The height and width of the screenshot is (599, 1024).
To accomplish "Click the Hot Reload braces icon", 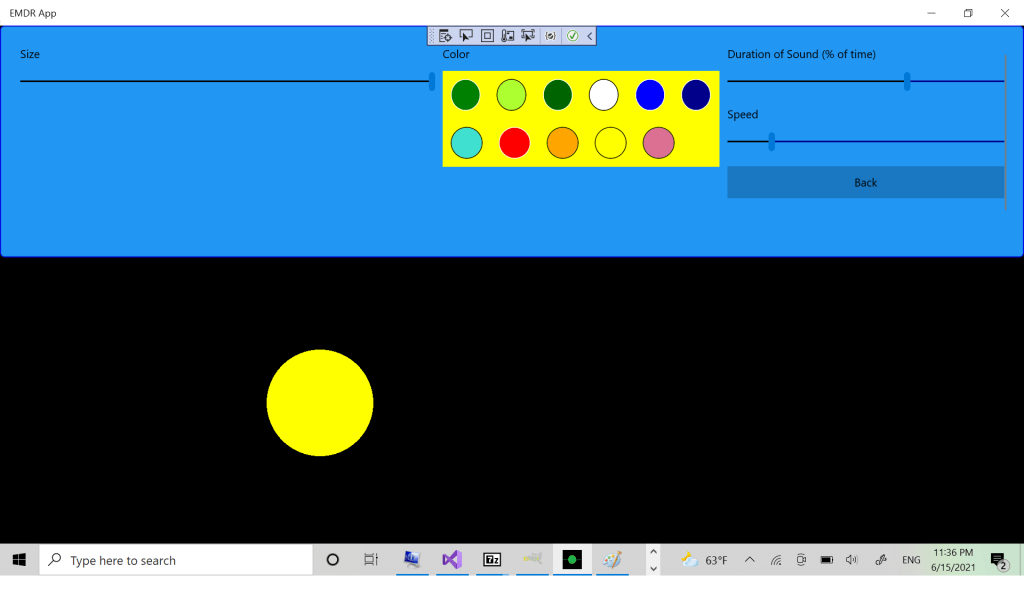I will (550, 36).
